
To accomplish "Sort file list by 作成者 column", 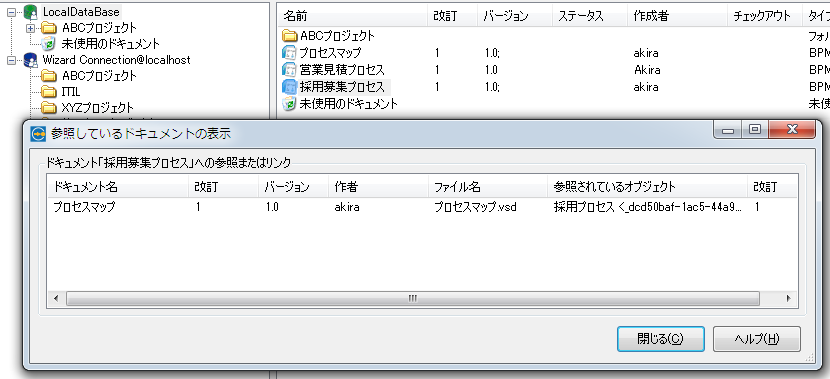I will [x=677, y=16].
